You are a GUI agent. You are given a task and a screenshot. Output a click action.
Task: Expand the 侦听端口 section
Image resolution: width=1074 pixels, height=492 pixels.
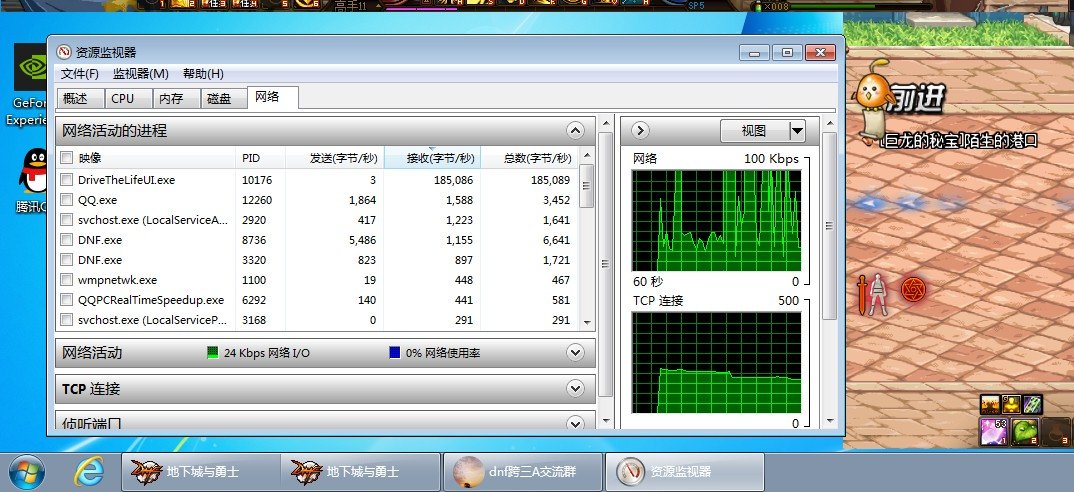pyautogui.click(x=575, y=423)
